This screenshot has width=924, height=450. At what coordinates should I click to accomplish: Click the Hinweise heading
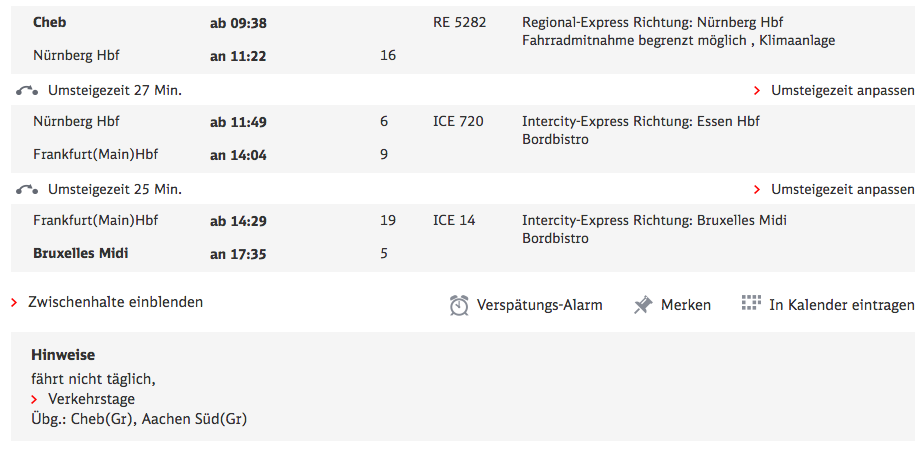[x=63, y=355]
